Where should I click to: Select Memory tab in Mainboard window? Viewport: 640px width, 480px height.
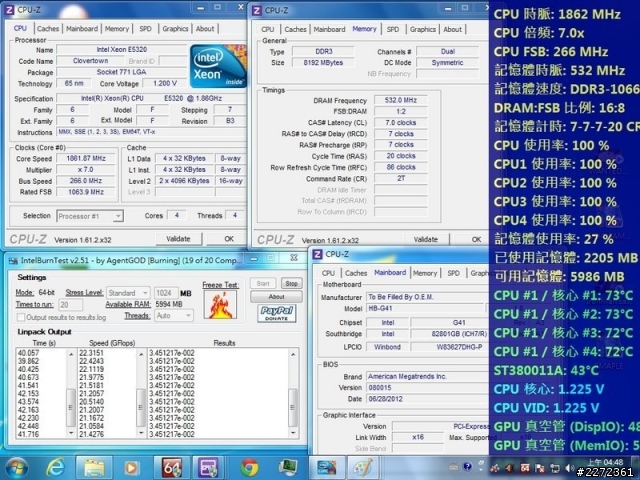click(x=425, y=273)
